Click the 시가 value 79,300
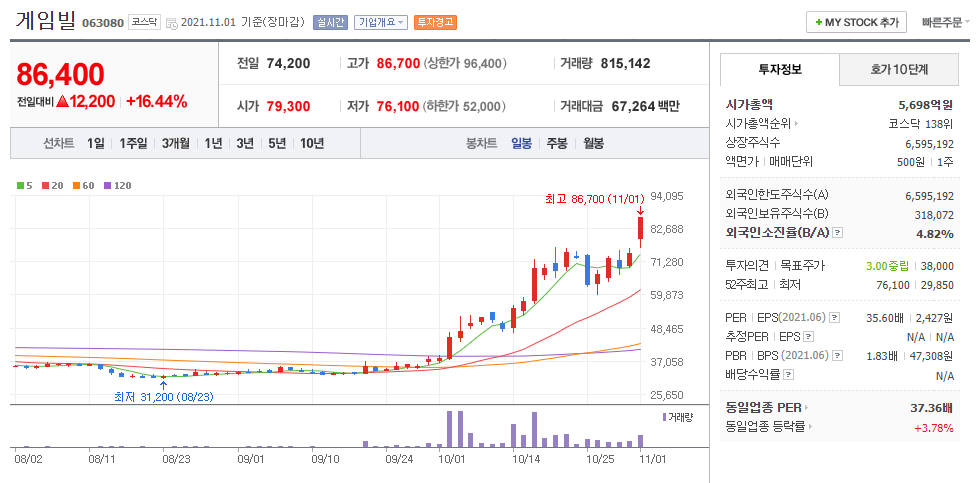 [x=288, y=107]
